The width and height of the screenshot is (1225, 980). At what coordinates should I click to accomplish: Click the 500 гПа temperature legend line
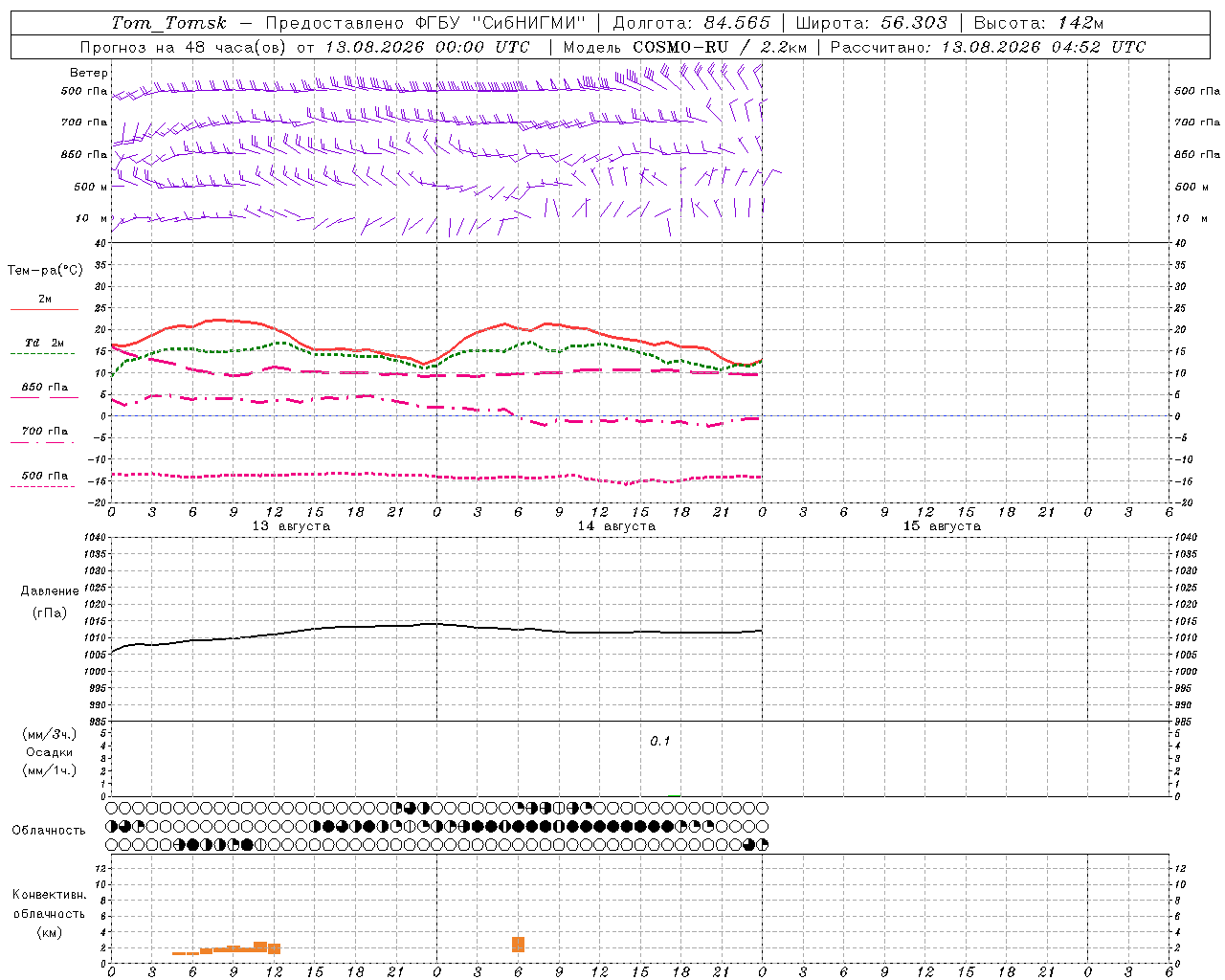tap(44, 486)
